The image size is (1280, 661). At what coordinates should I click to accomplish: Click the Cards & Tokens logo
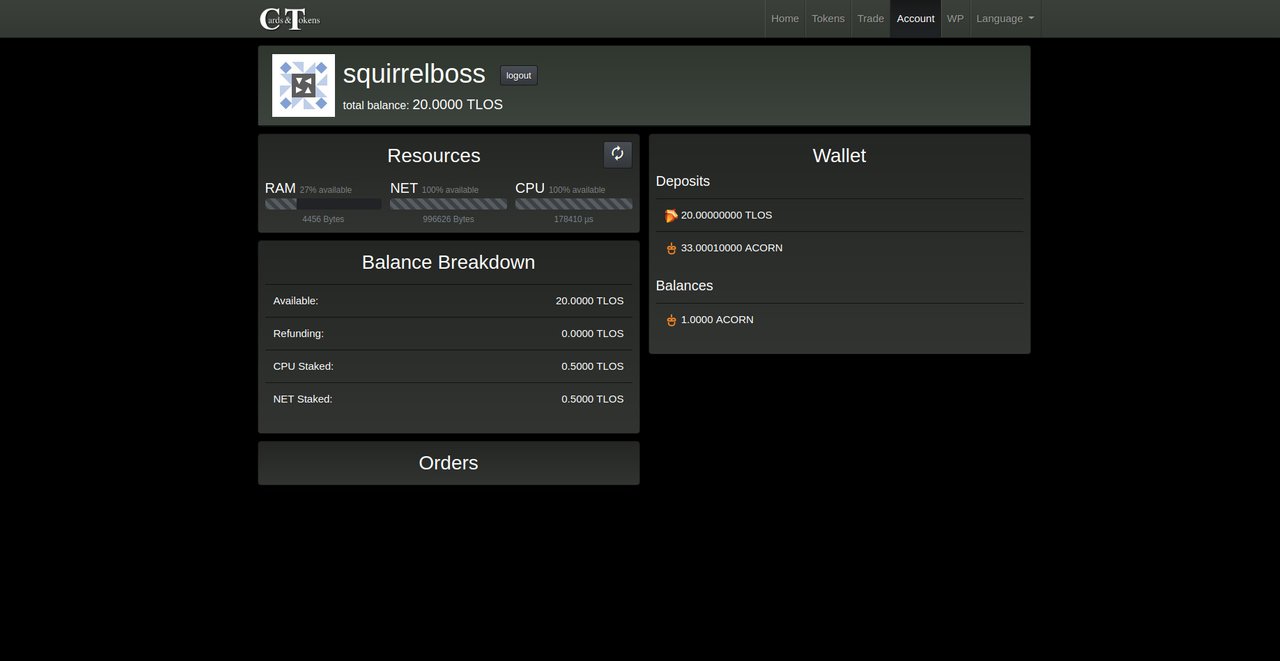click(x=290, y=18)
